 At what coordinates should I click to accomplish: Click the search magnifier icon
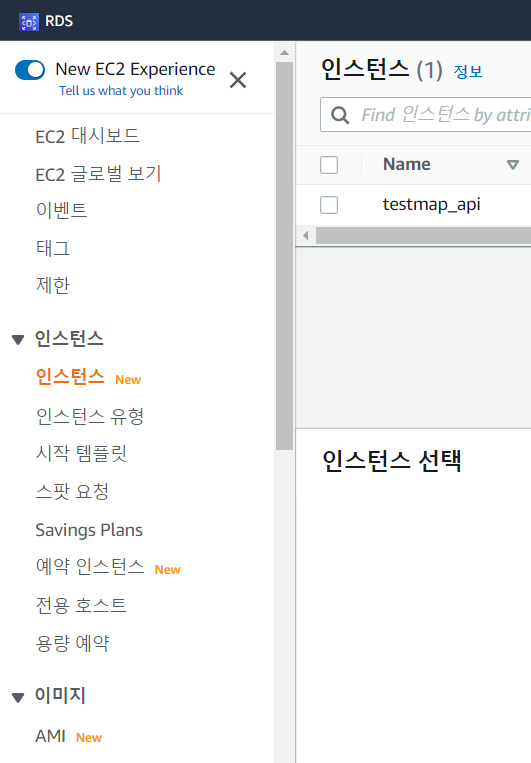coord(340,115)
